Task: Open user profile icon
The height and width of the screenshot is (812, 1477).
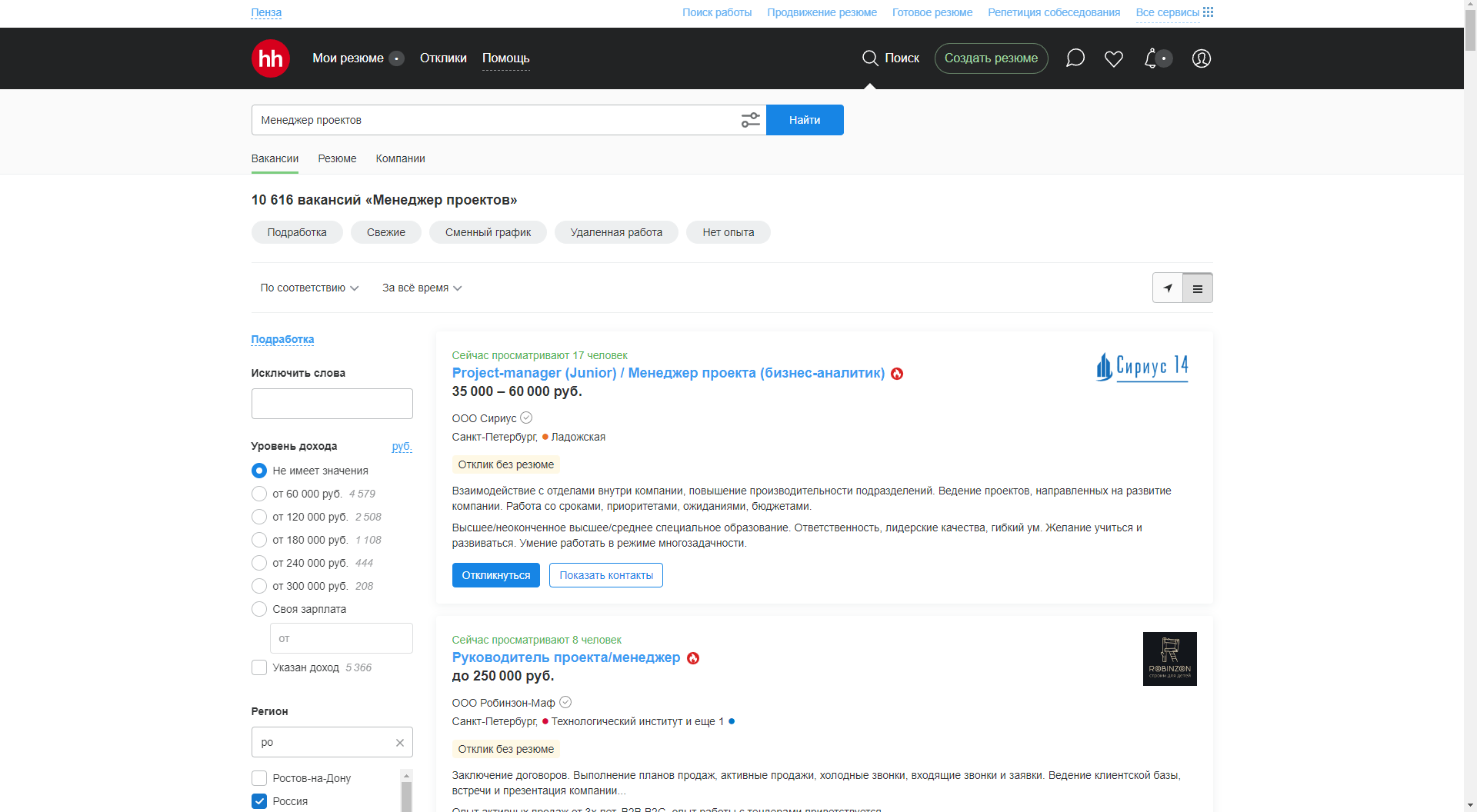Action: (x=1201, y=58)
